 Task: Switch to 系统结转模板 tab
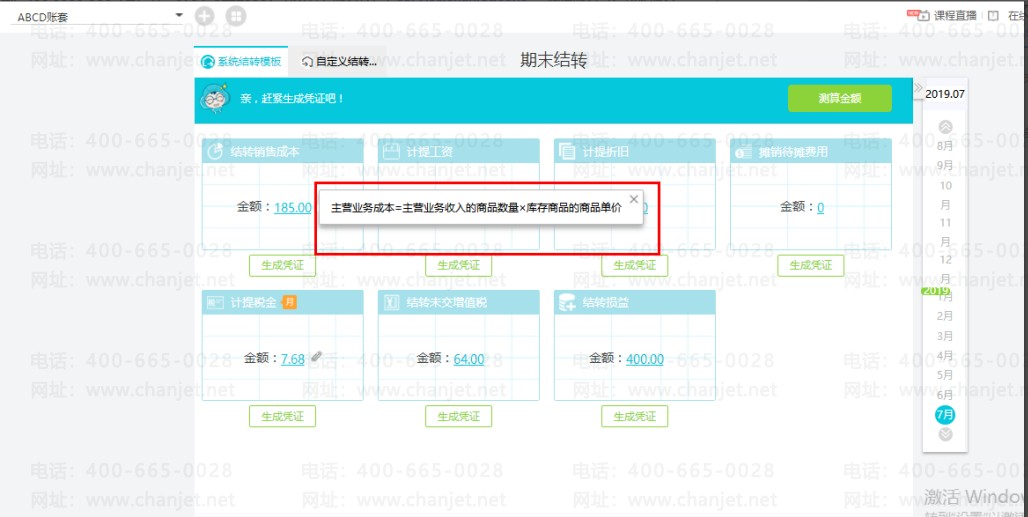click(x=241, y=62)
